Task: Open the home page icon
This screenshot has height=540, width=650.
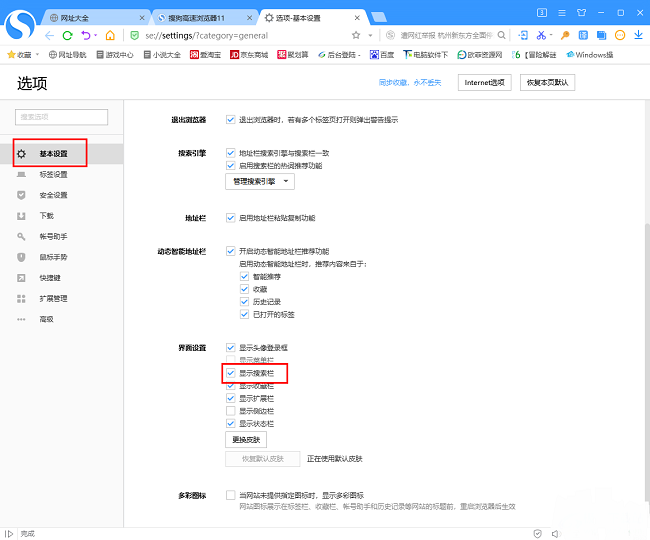Action: pyautogui.click(x=110, y=36)
